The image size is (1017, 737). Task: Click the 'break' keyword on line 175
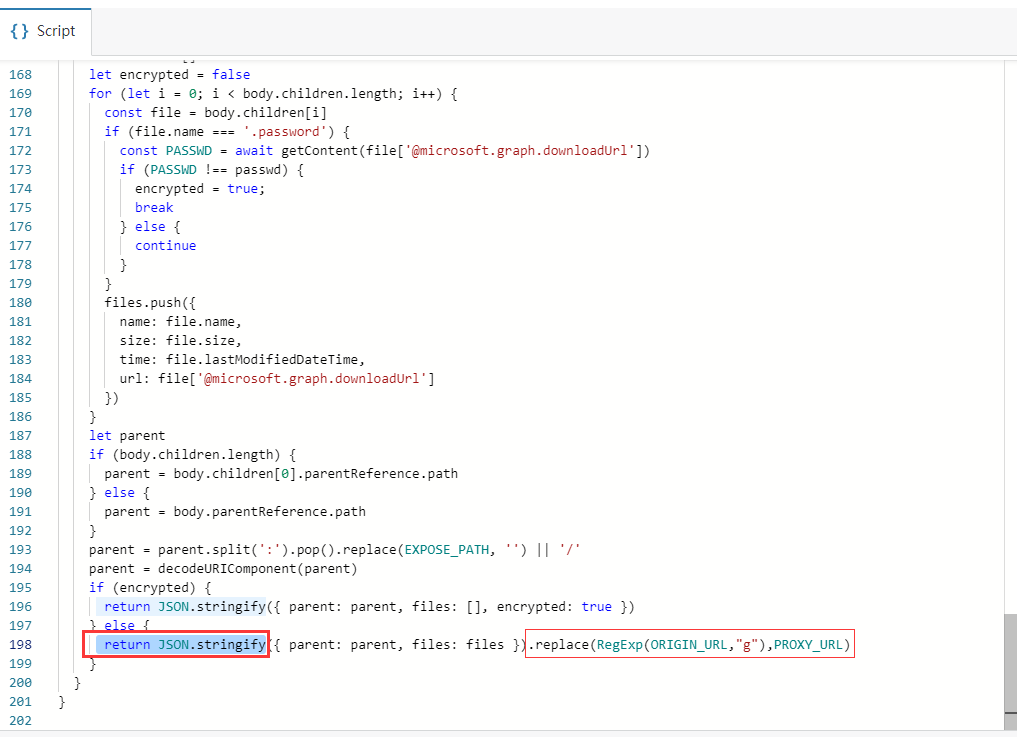tap(154, 208)
